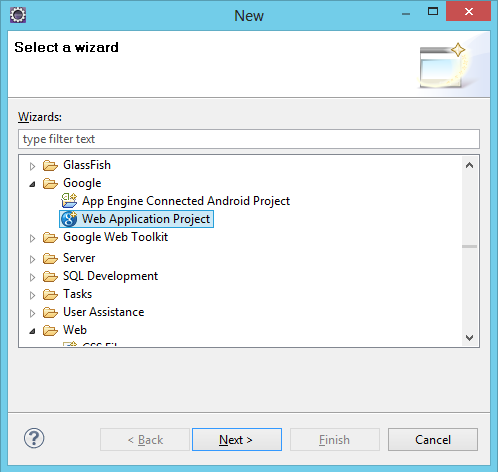
Task: Collapse the Google tree node
Action: coord(32,184)
